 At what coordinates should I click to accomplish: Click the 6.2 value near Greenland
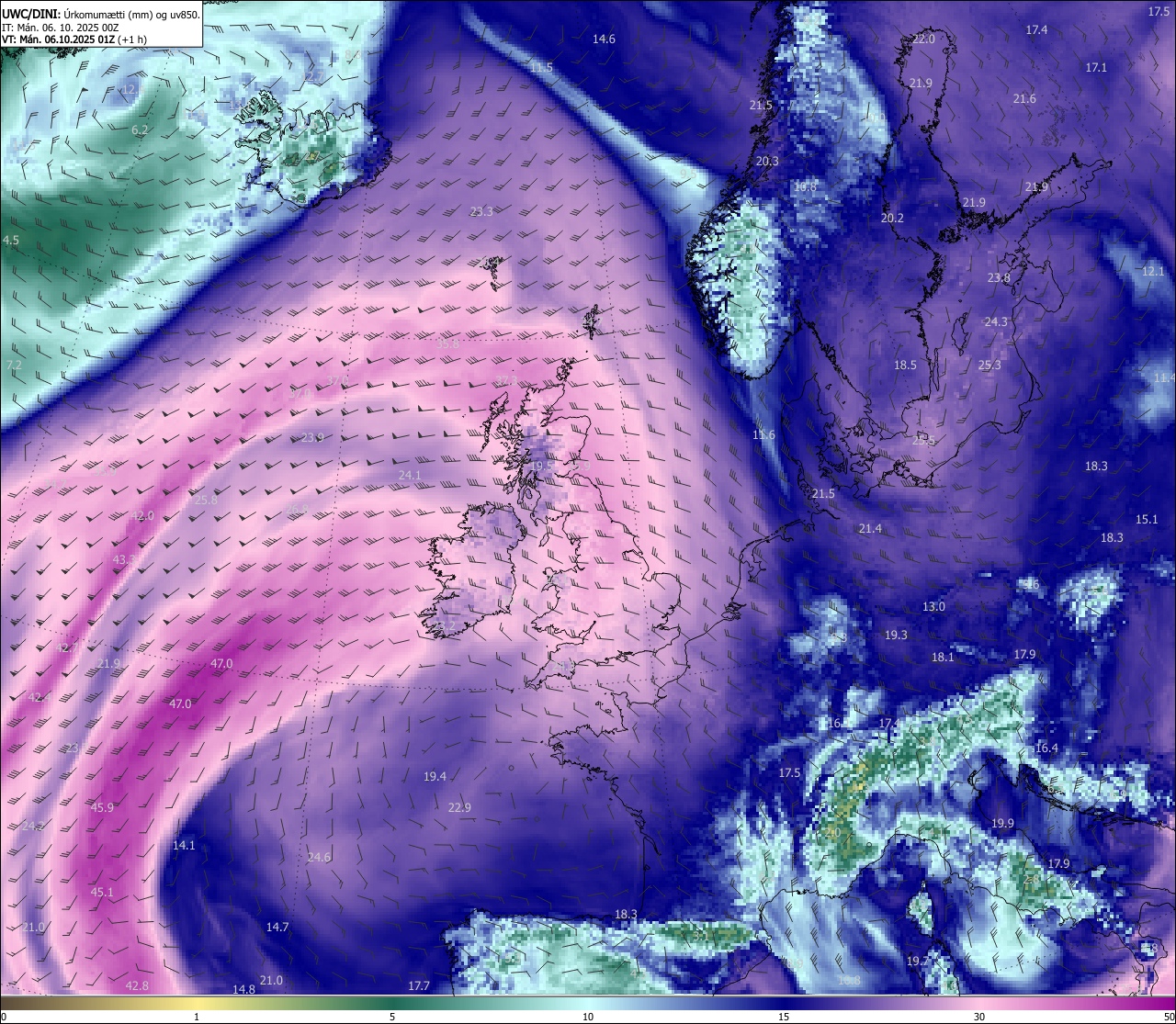pyautogui.click(x=140, y=130)
